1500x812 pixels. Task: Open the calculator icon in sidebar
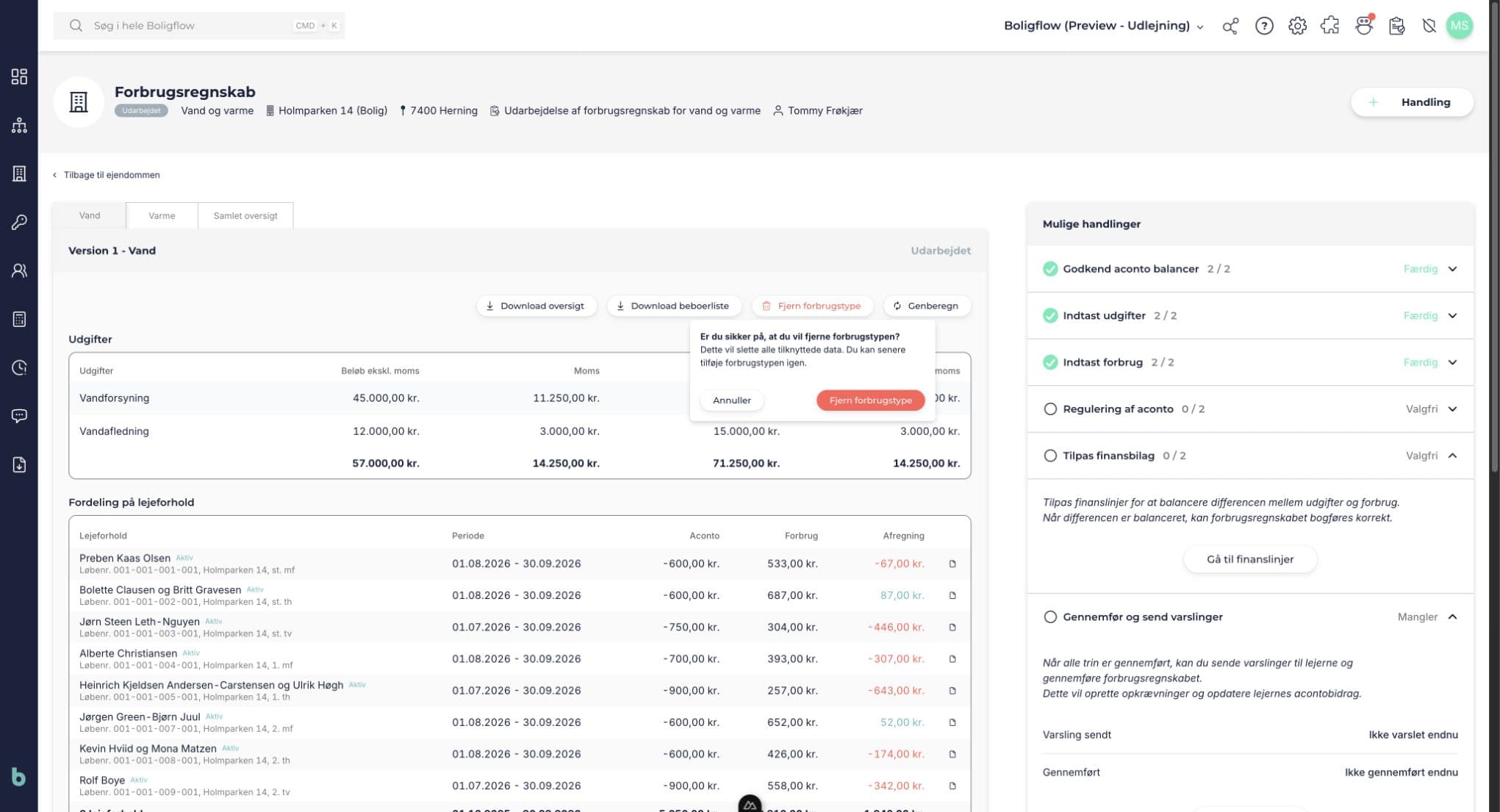(x=19, y=319)
